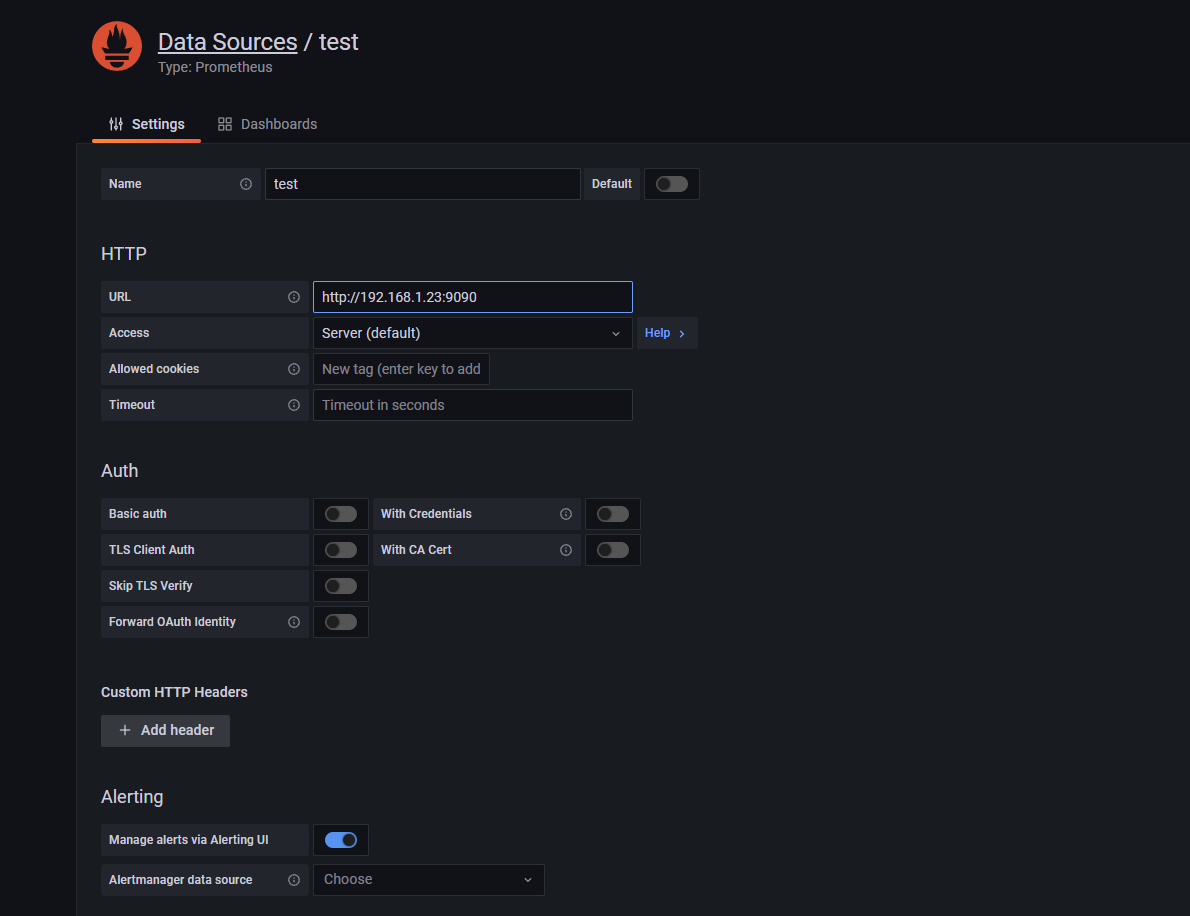The width and height of the screenshot is (1190, 916).
Task: Click the Add header button
Action: point(165,730)
